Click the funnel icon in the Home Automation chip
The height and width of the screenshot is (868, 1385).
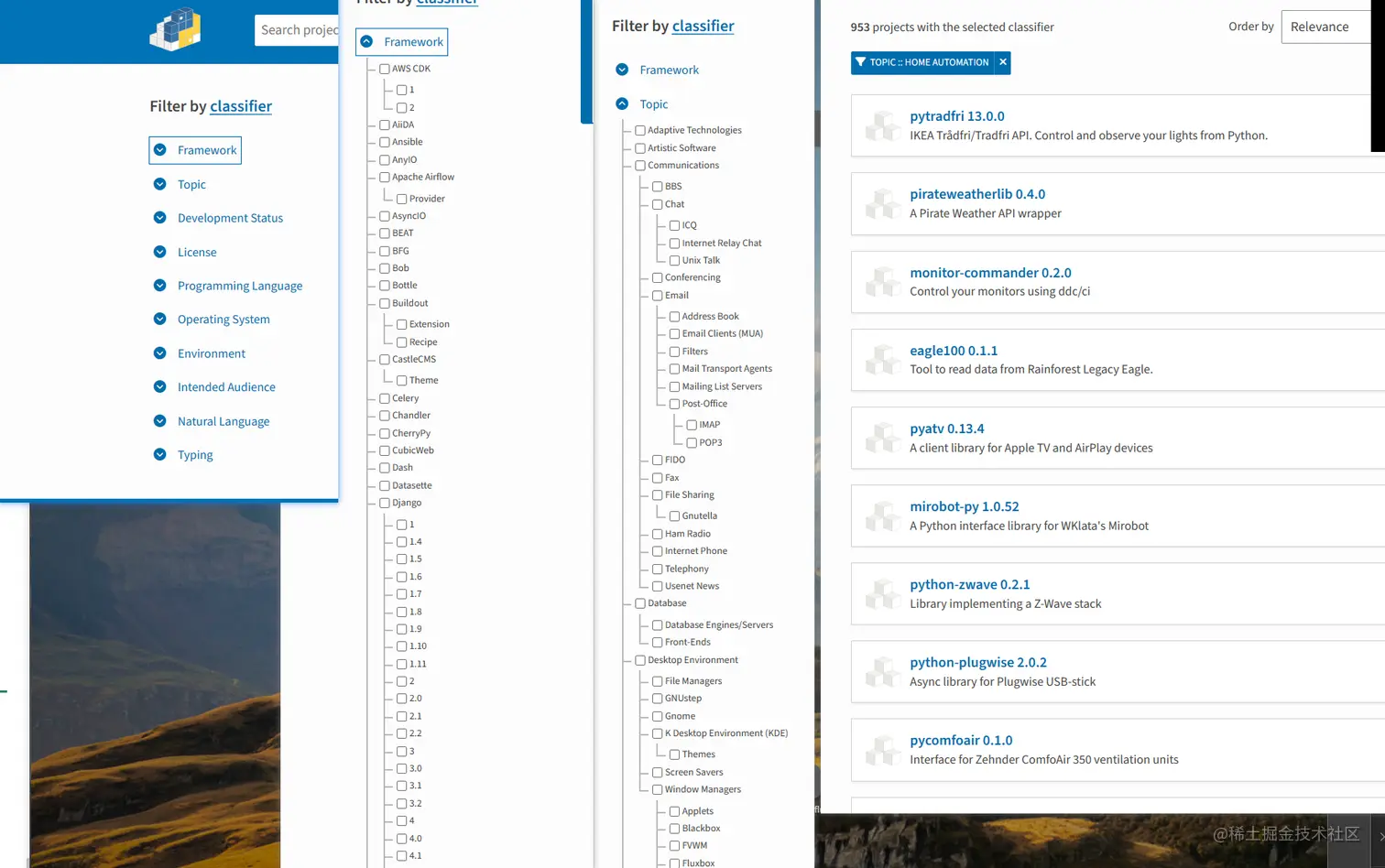tap(860, 62)
